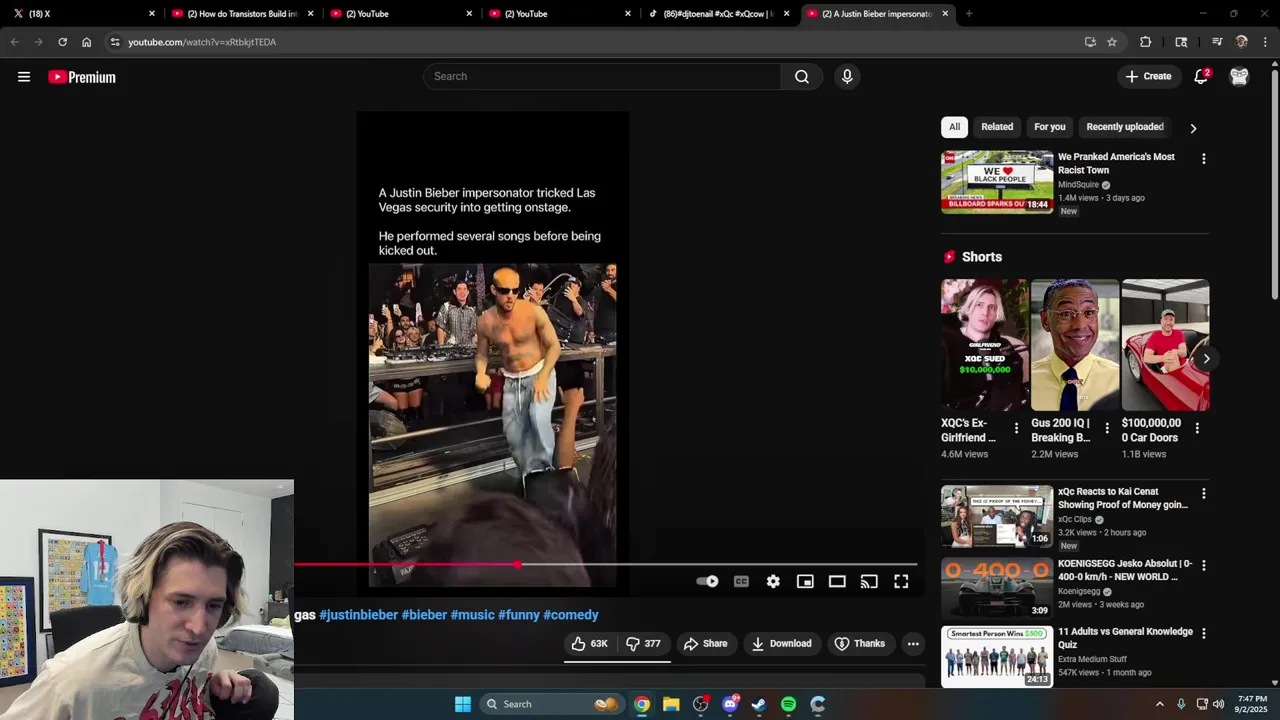Open options for 11 Adults Quiz video
The width and height of the screenshot is (1280, 720).
pos(1203,633)
